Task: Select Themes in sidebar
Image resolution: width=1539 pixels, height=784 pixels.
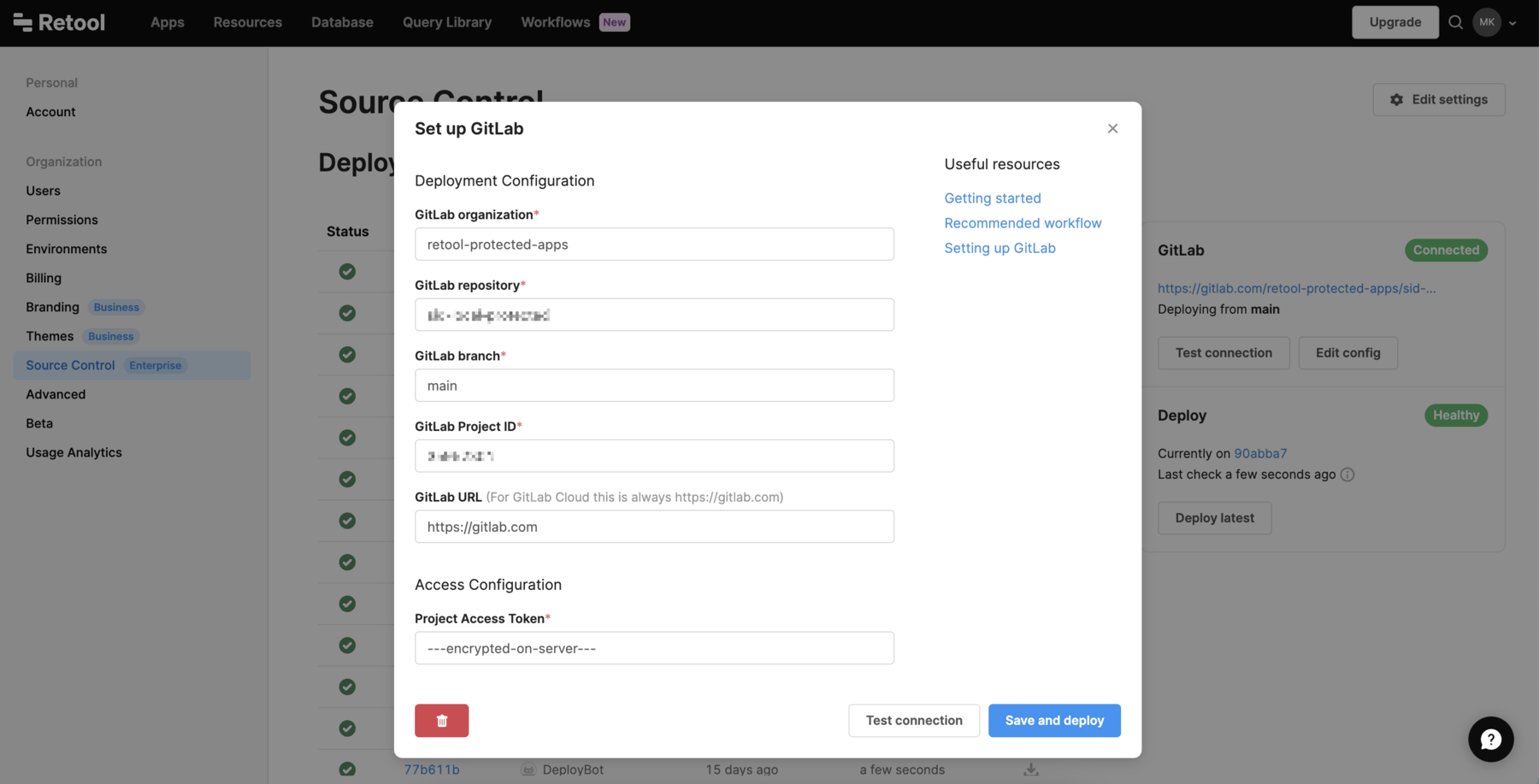Action: [x=50, y=336]
